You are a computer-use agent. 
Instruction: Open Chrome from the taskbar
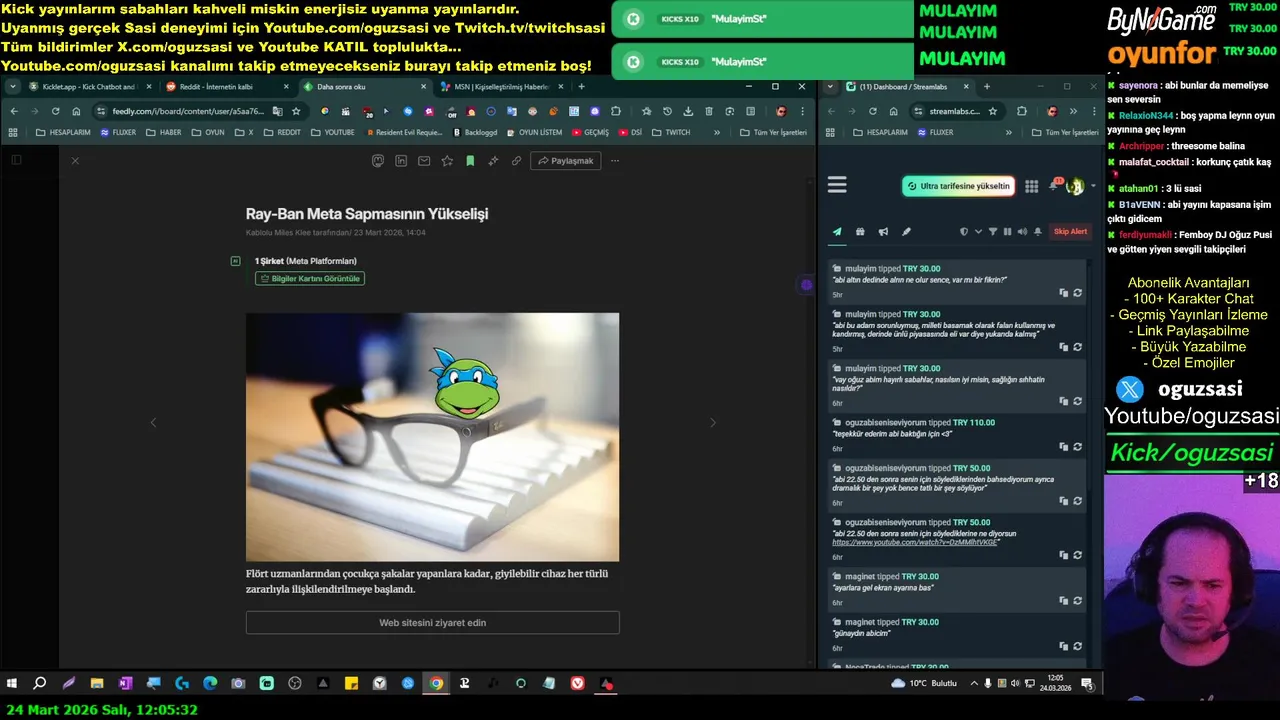(x=436, y=684)
